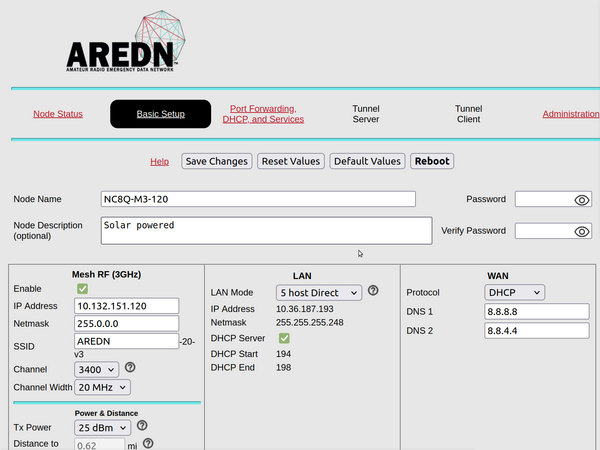Image resolution: width=600 pixels, height=450 pixels.
Task: Click LAN IP address 10.36.187.193
Action: point(305,309)
